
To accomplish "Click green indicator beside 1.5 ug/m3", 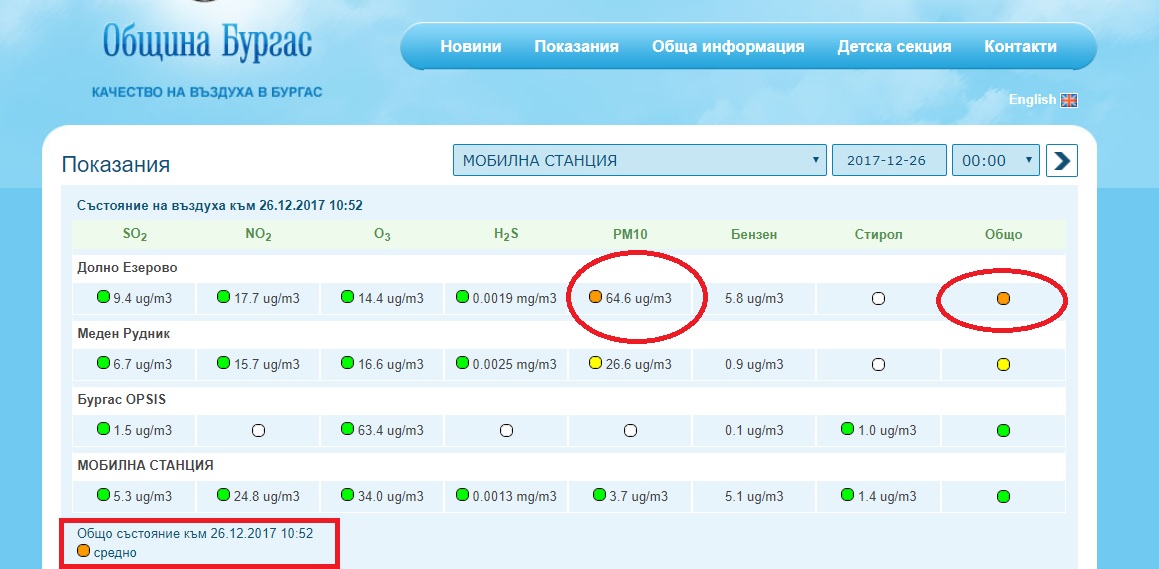I will 103,429.
